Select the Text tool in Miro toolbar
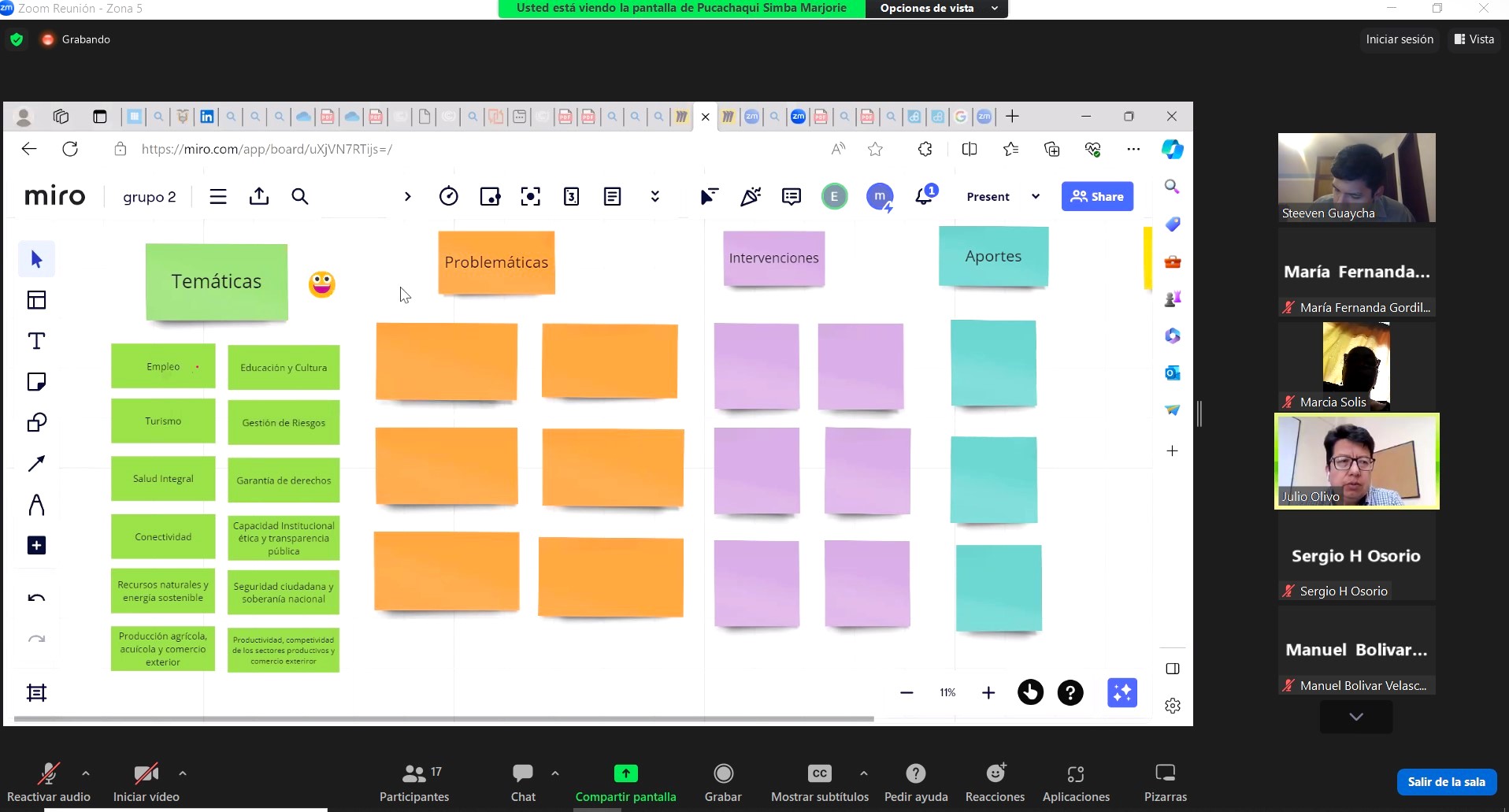 point(36,341)
